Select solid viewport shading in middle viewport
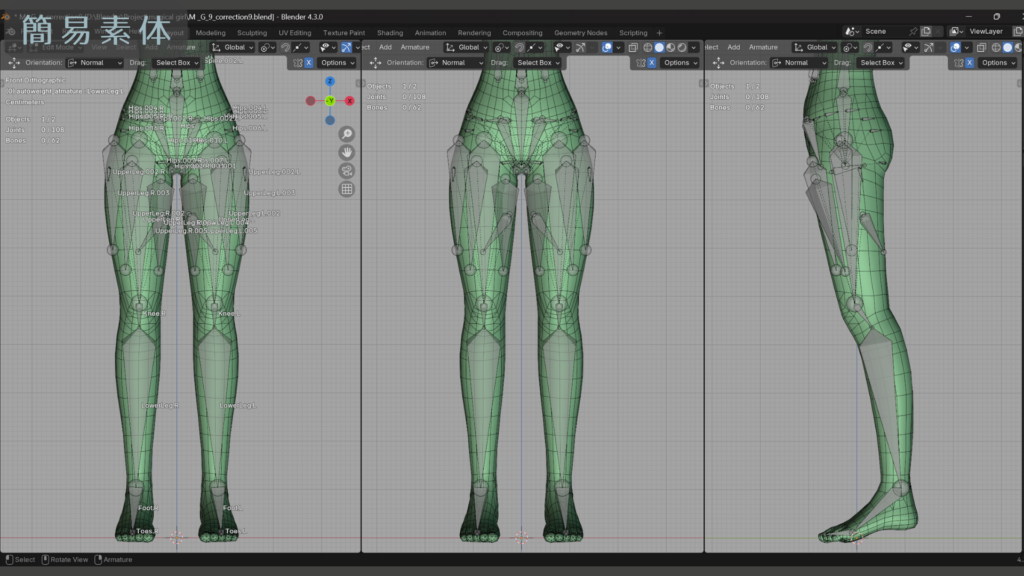Image resolution: width=1024 pixels, height=576 pixels. click(x=659, y=47)
